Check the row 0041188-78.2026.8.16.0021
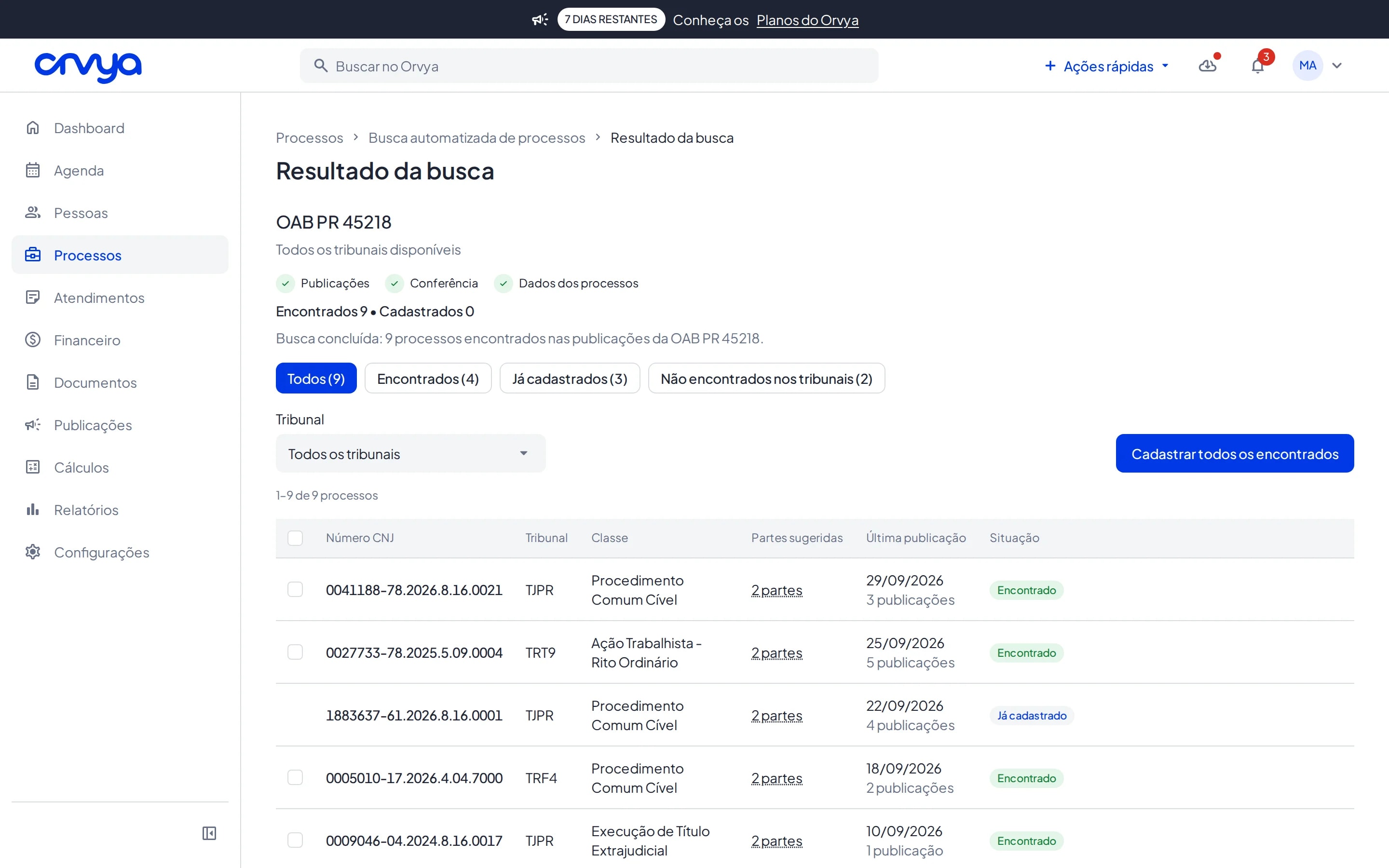This screenshot has height=868, width=1389. (x=295, y=590)
